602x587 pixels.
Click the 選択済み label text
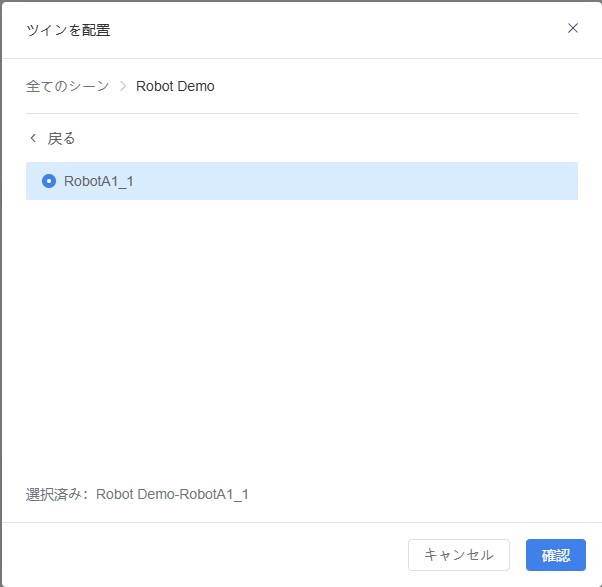coord(58,494)
